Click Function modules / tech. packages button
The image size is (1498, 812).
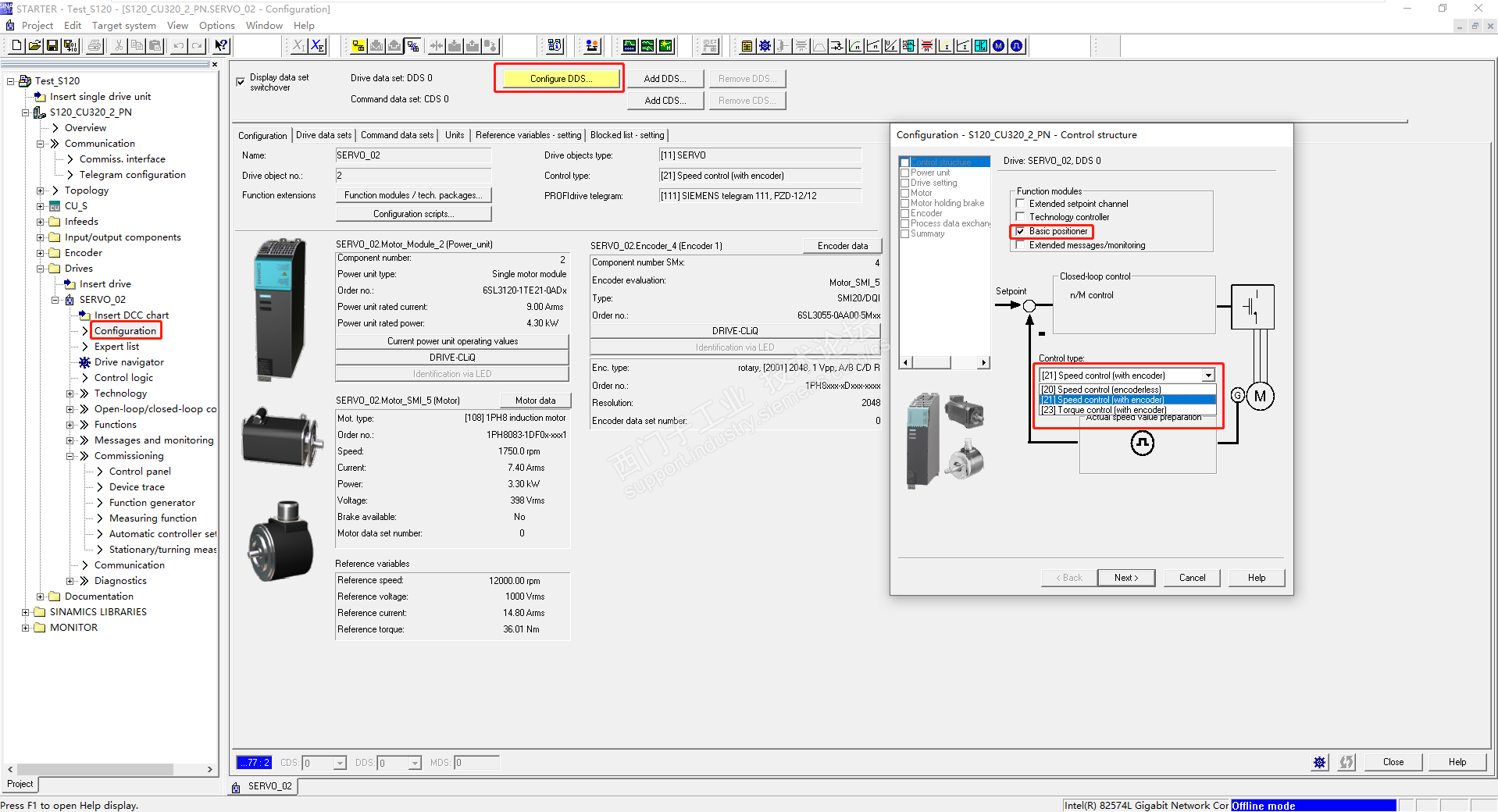pos(413,195)
